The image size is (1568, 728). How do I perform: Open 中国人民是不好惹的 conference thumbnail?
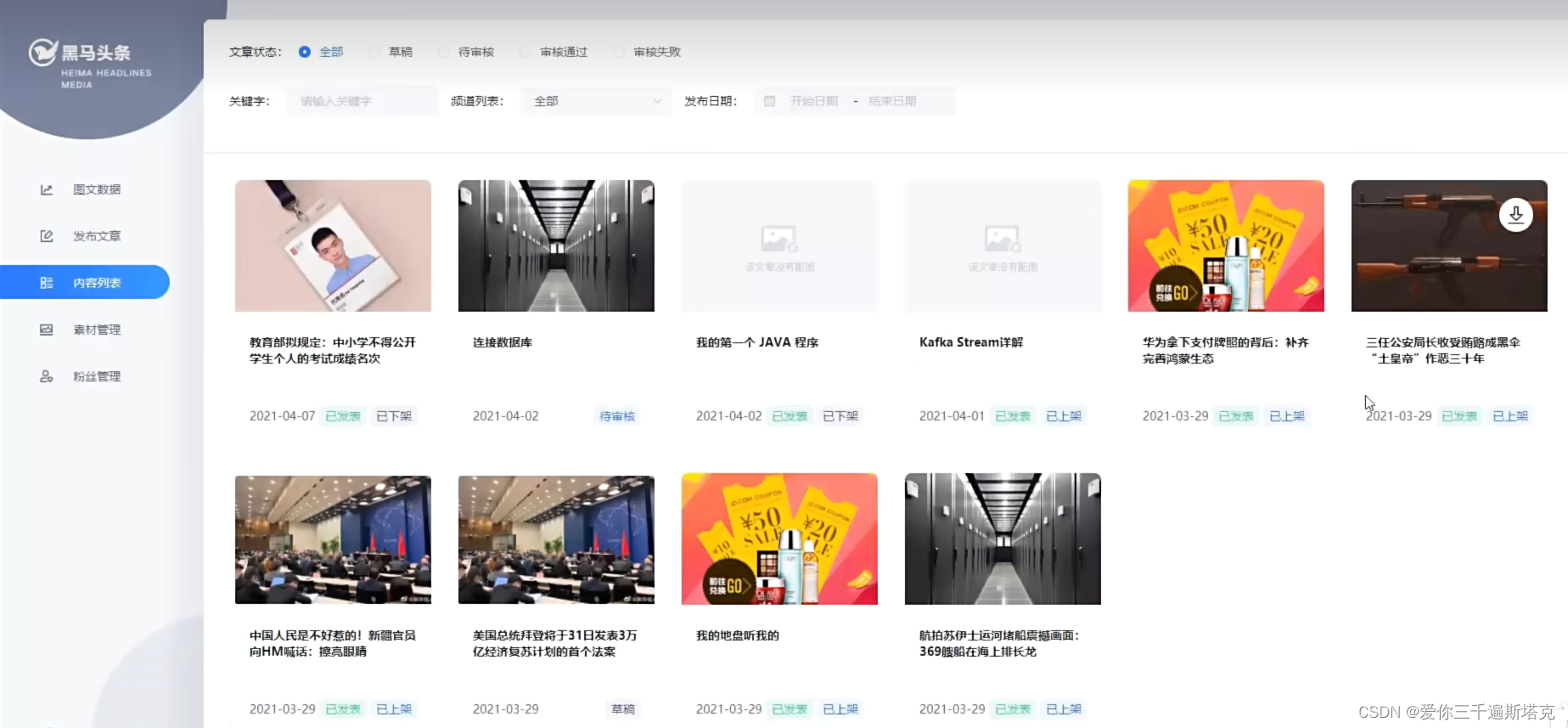point(333,539)
